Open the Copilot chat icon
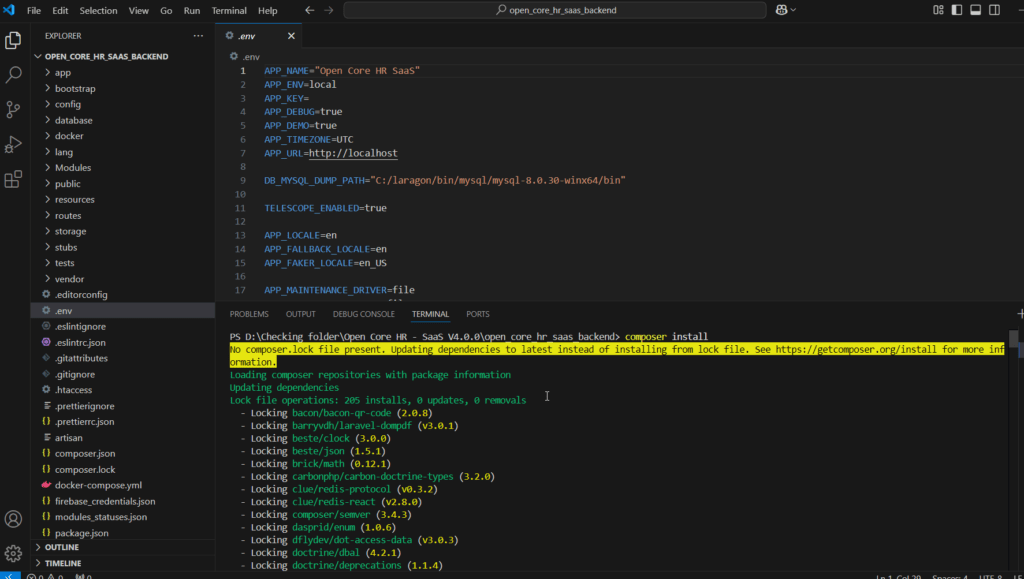 point(782,10)
